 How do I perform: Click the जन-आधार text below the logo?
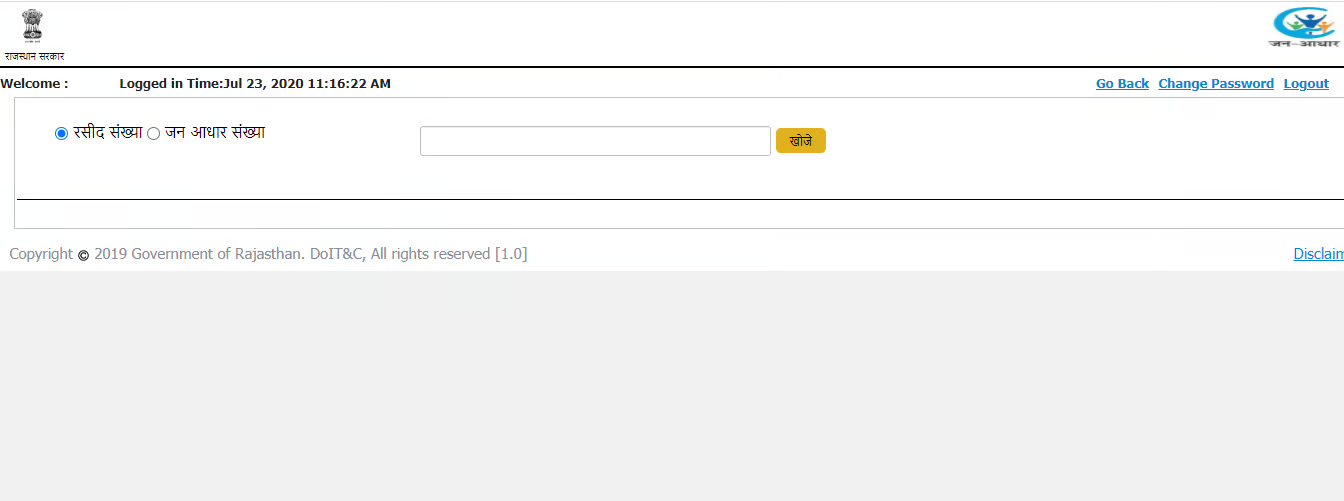[1304, 43]
